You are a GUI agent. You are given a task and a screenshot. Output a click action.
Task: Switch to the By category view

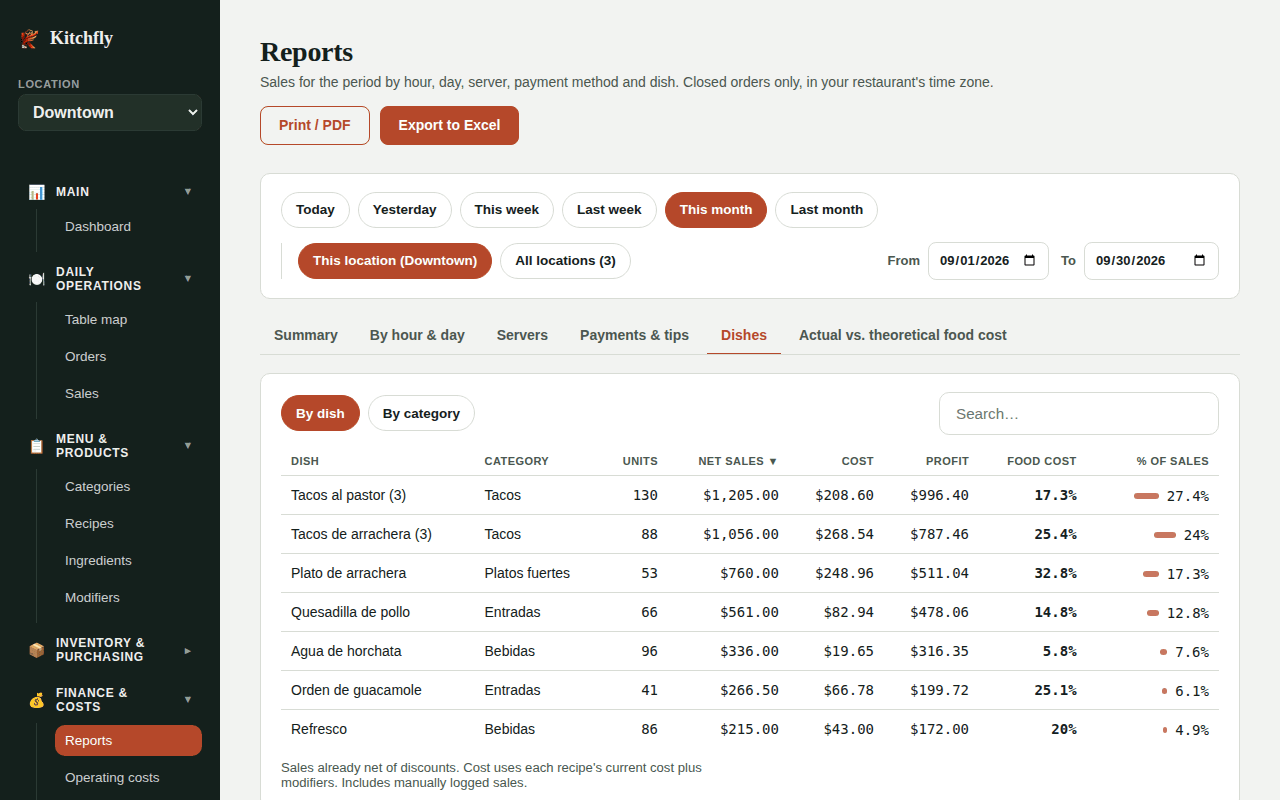pyautogui.click(x=421, y=413)
